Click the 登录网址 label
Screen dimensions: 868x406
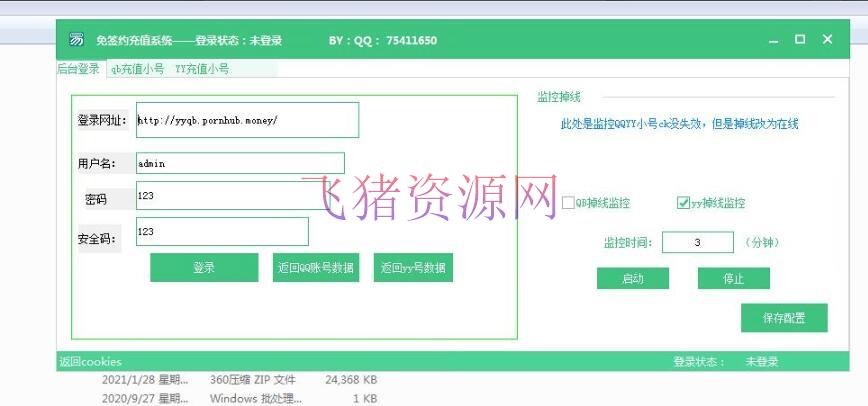tap(102, 120)
